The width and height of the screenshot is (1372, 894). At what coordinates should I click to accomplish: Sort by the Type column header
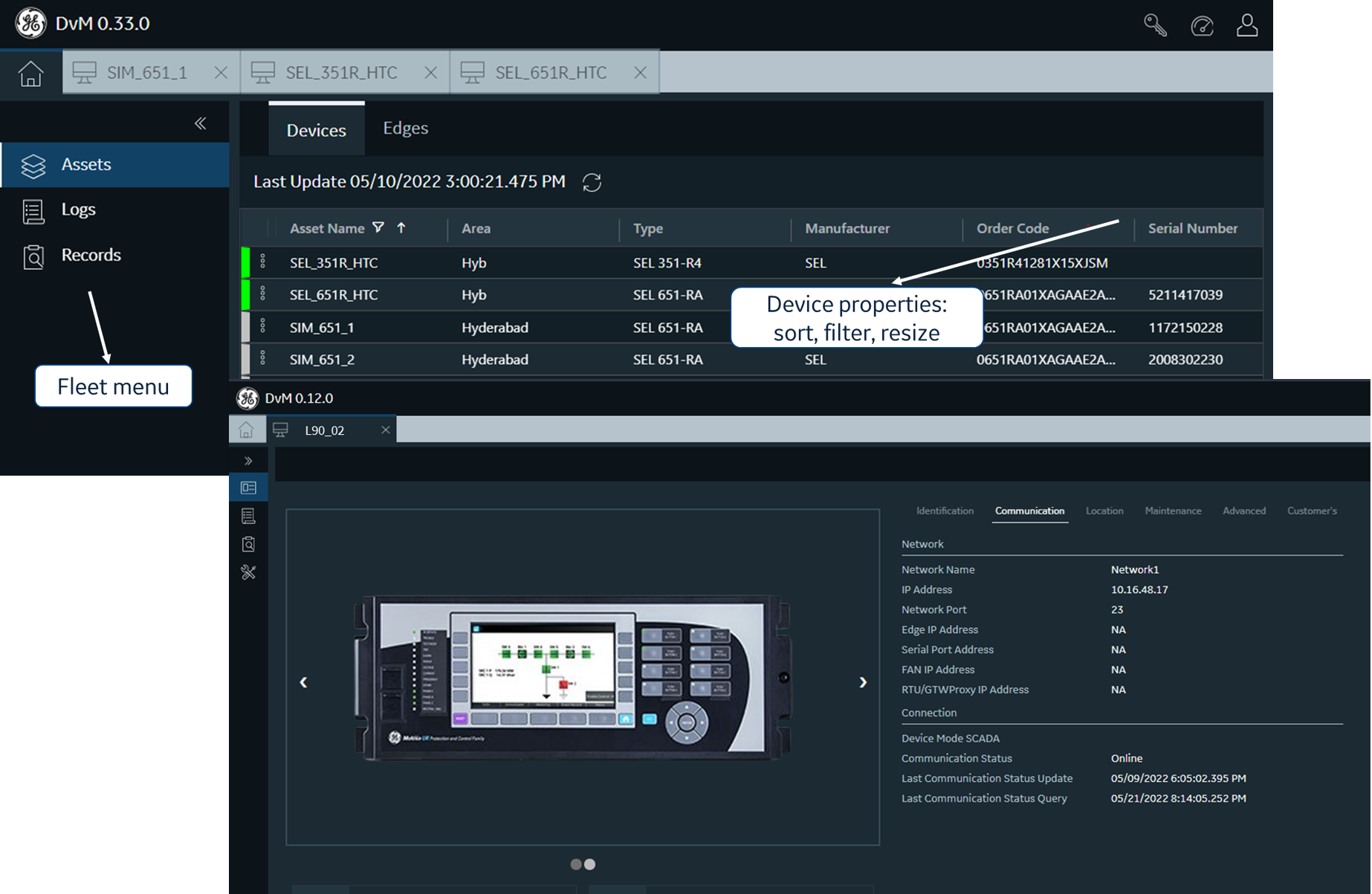[x=648, y=229]
